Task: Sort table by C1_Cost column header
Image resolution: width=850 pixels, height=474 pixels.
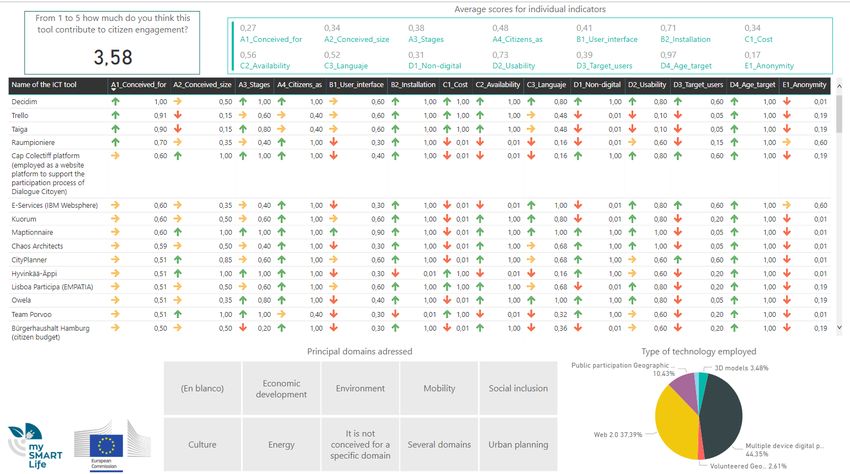Action: coord(455,85)
